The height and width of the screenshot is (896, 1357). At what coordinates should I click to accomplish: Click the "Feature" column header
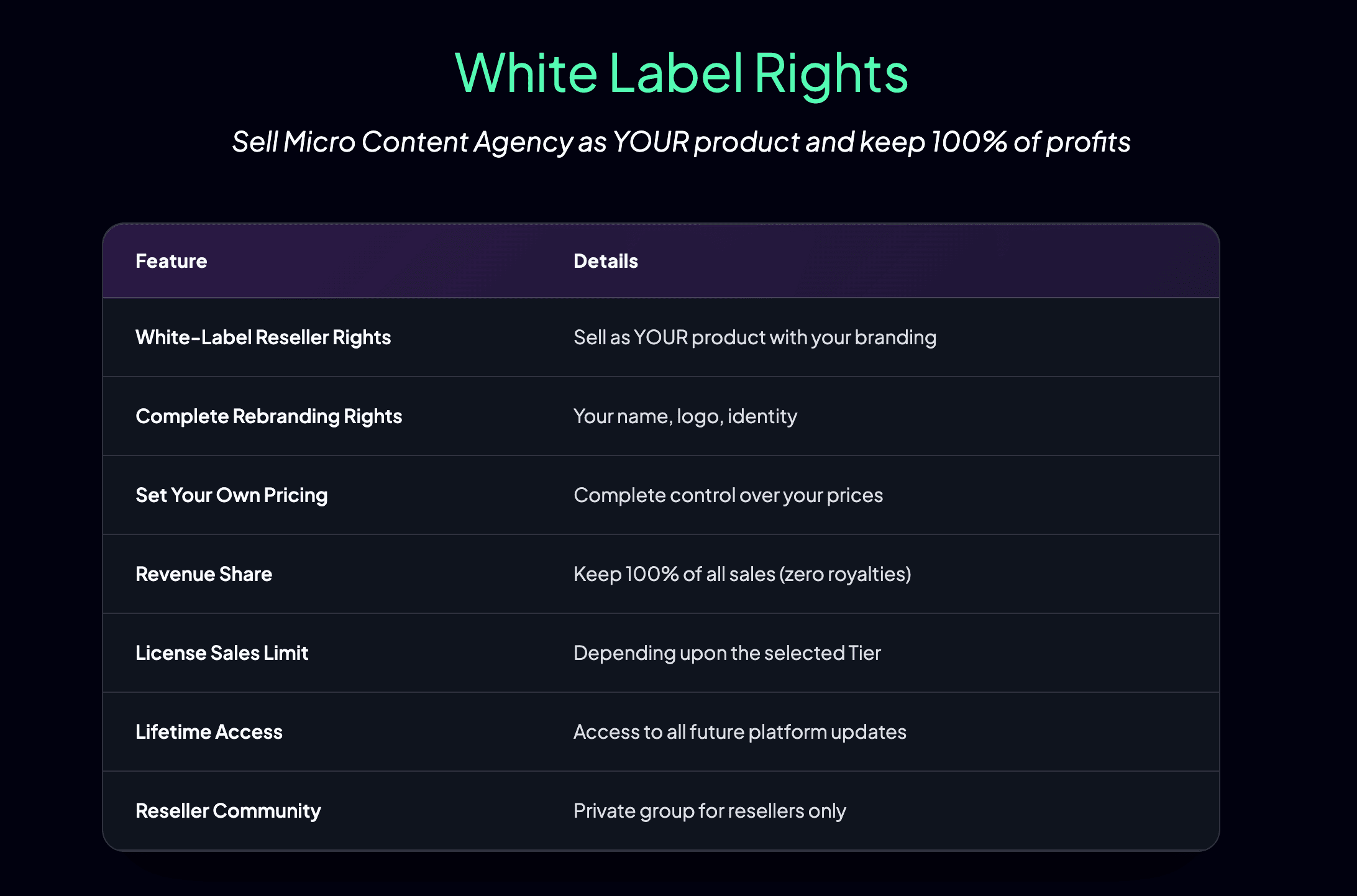171,261
